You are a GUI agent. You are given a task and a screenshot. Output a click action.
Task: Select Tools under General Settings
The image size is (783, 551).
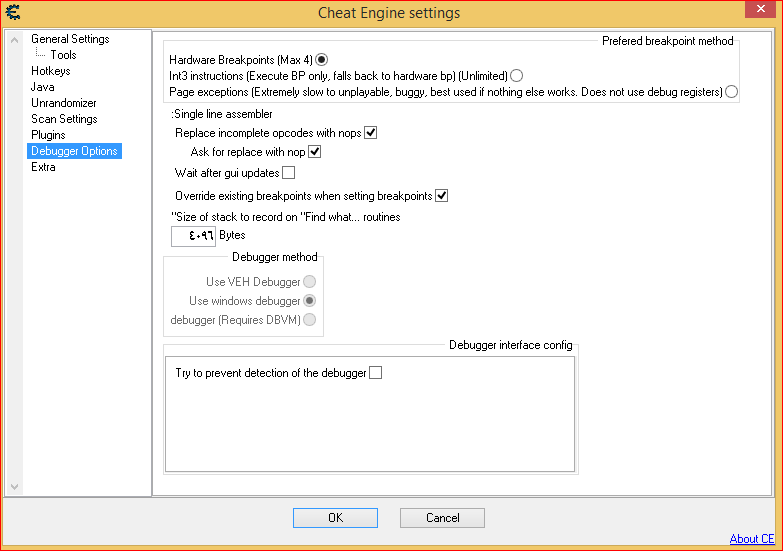(x=63, y=55)
